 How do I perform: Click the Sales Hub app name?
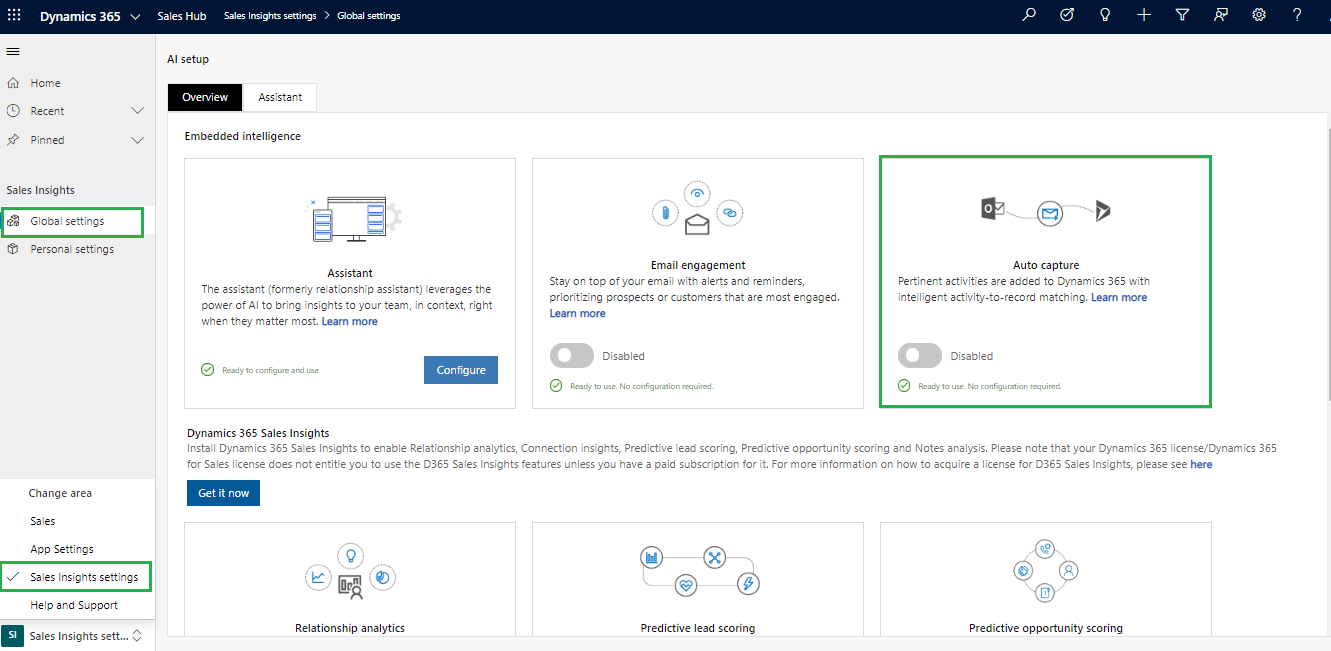click(182, 16)
